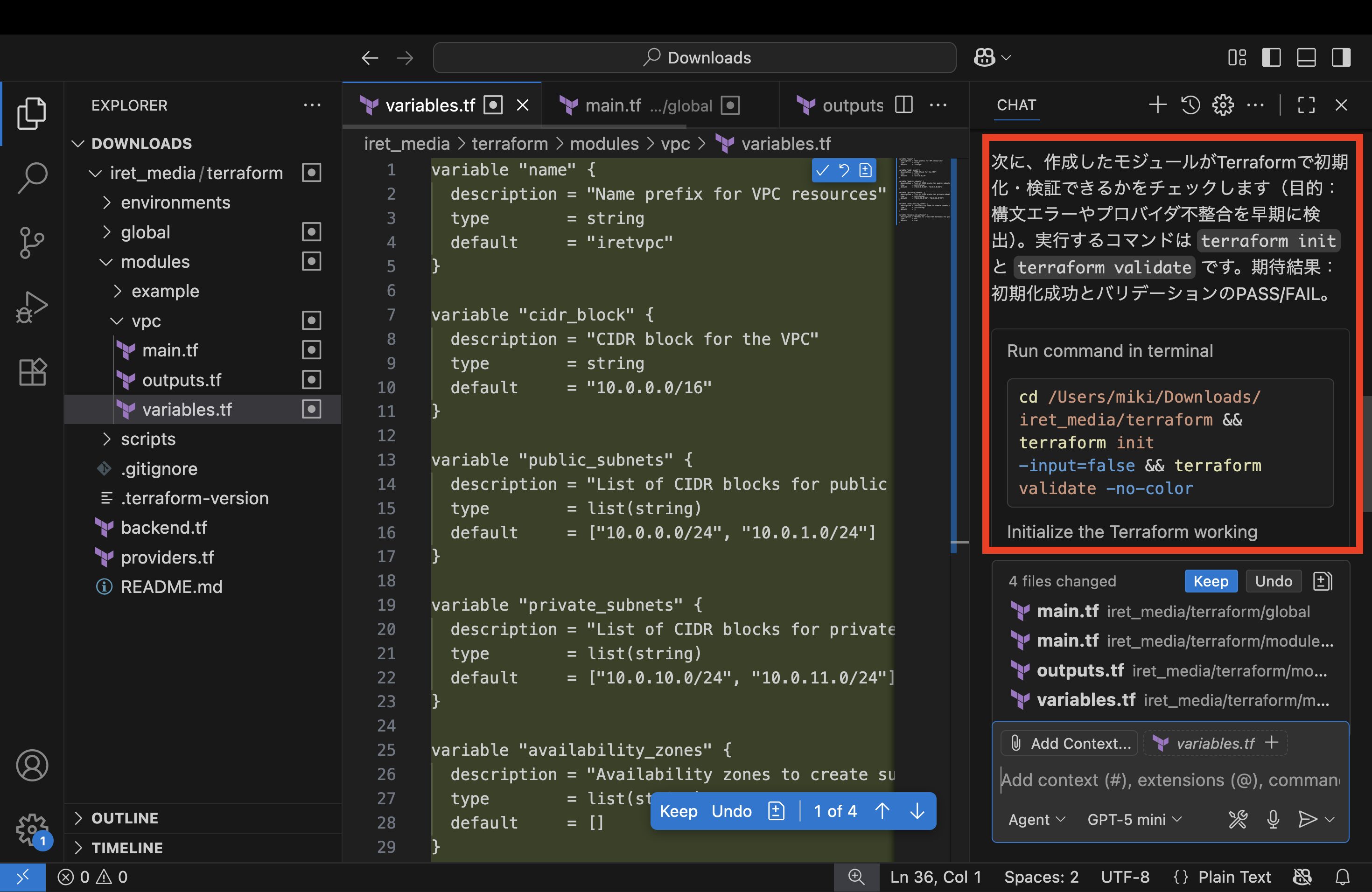Show chat history clock icon

(x=1190, y=105)
